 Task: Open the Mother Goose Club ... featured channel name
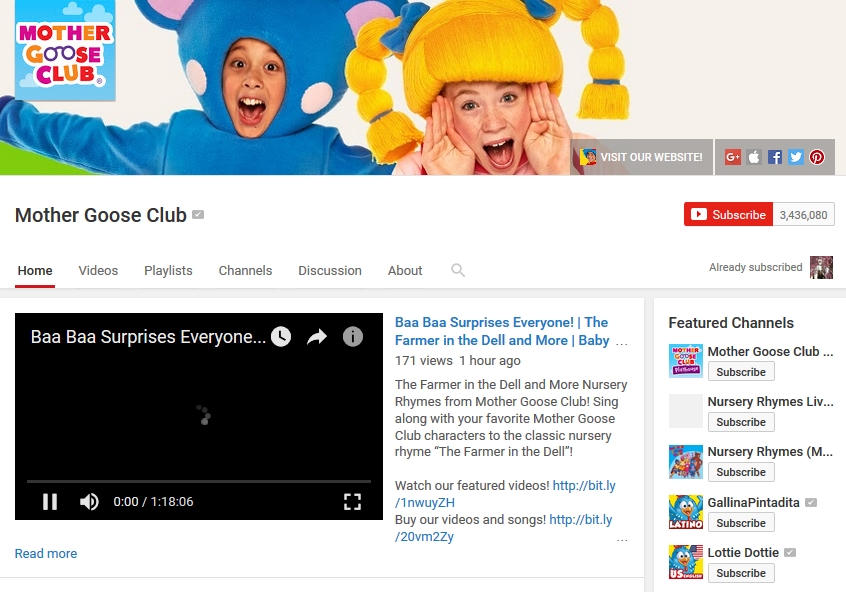point(770,351)
